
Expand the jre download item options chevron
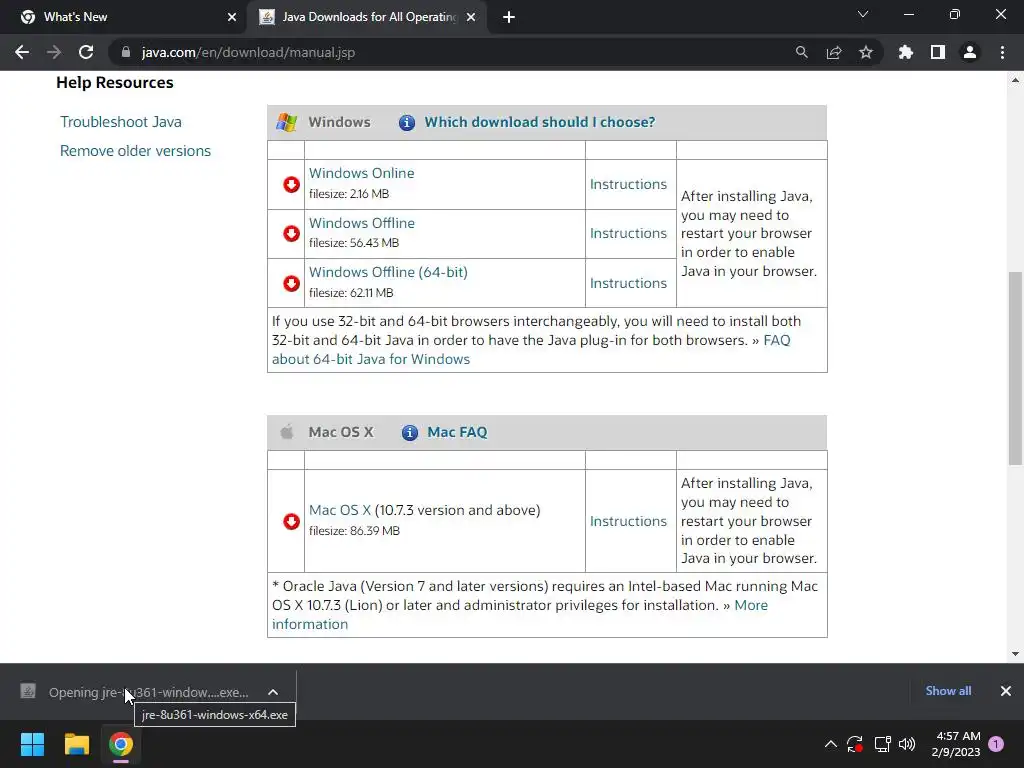tap(273, 692)
